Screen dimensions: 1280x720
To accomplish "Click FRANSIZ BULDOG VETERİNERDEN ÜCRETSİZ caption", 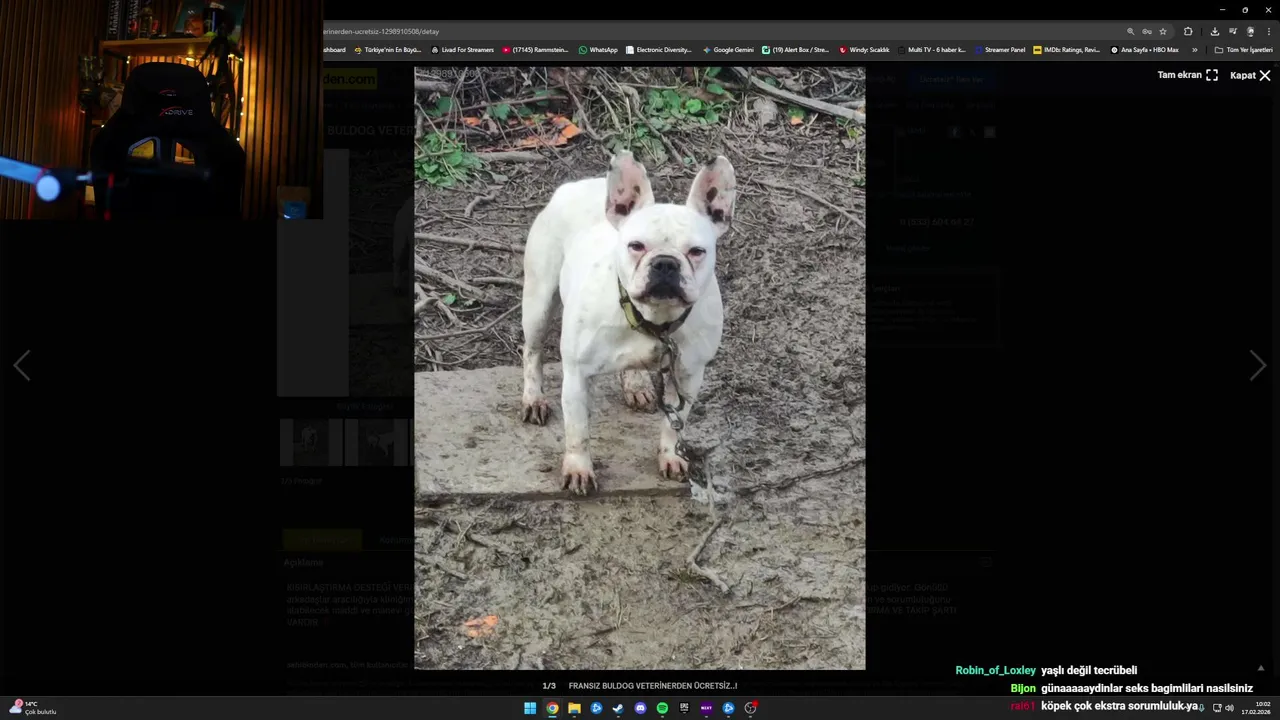I will tap(652, 686).
